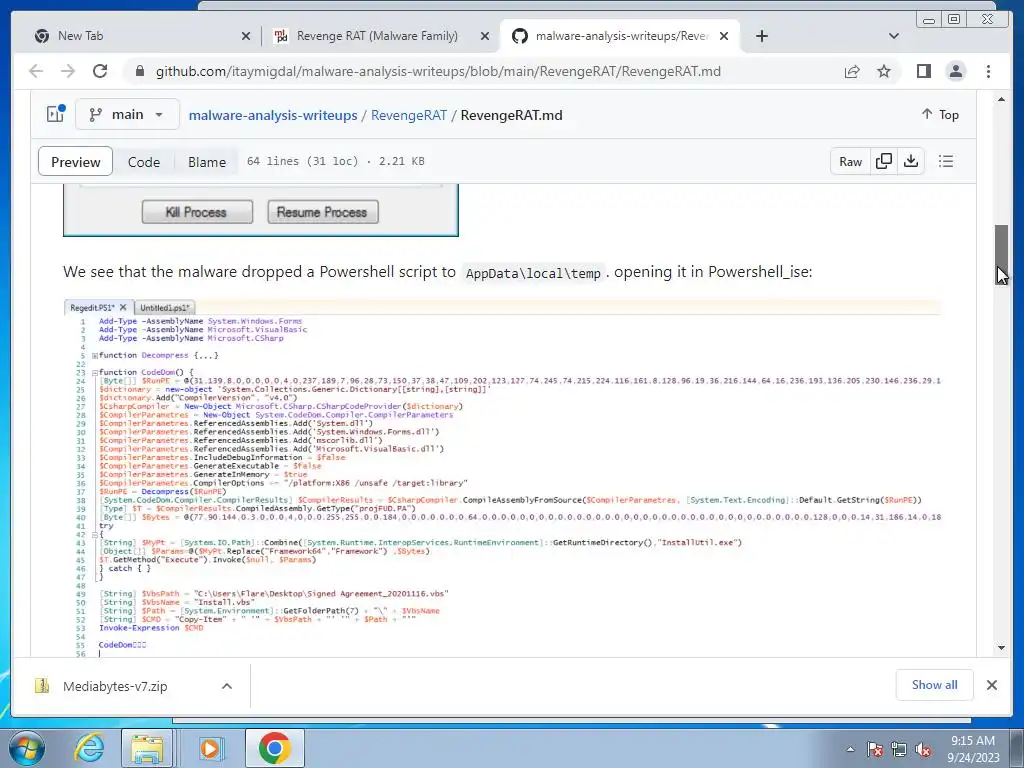
Task: Copy raw file contents icon
Action: [x=884, y=161]
